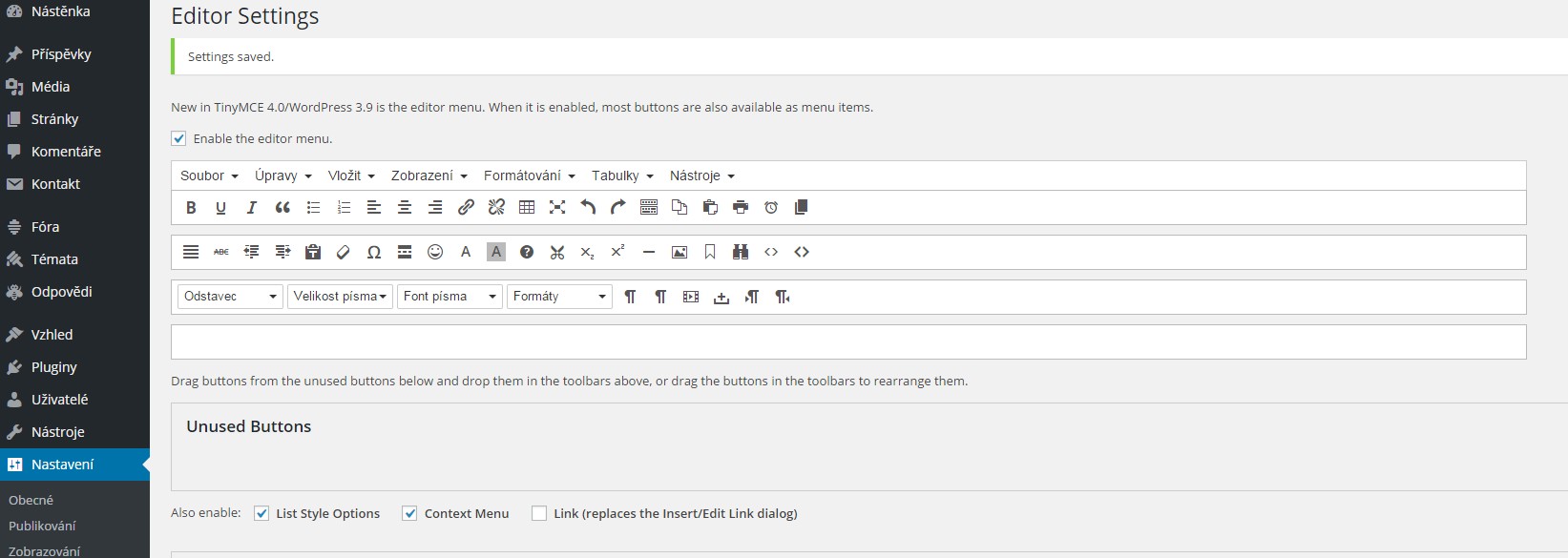Click the binoculars find and replace icon
1568x558 pixels.
[x=741, y=252]
